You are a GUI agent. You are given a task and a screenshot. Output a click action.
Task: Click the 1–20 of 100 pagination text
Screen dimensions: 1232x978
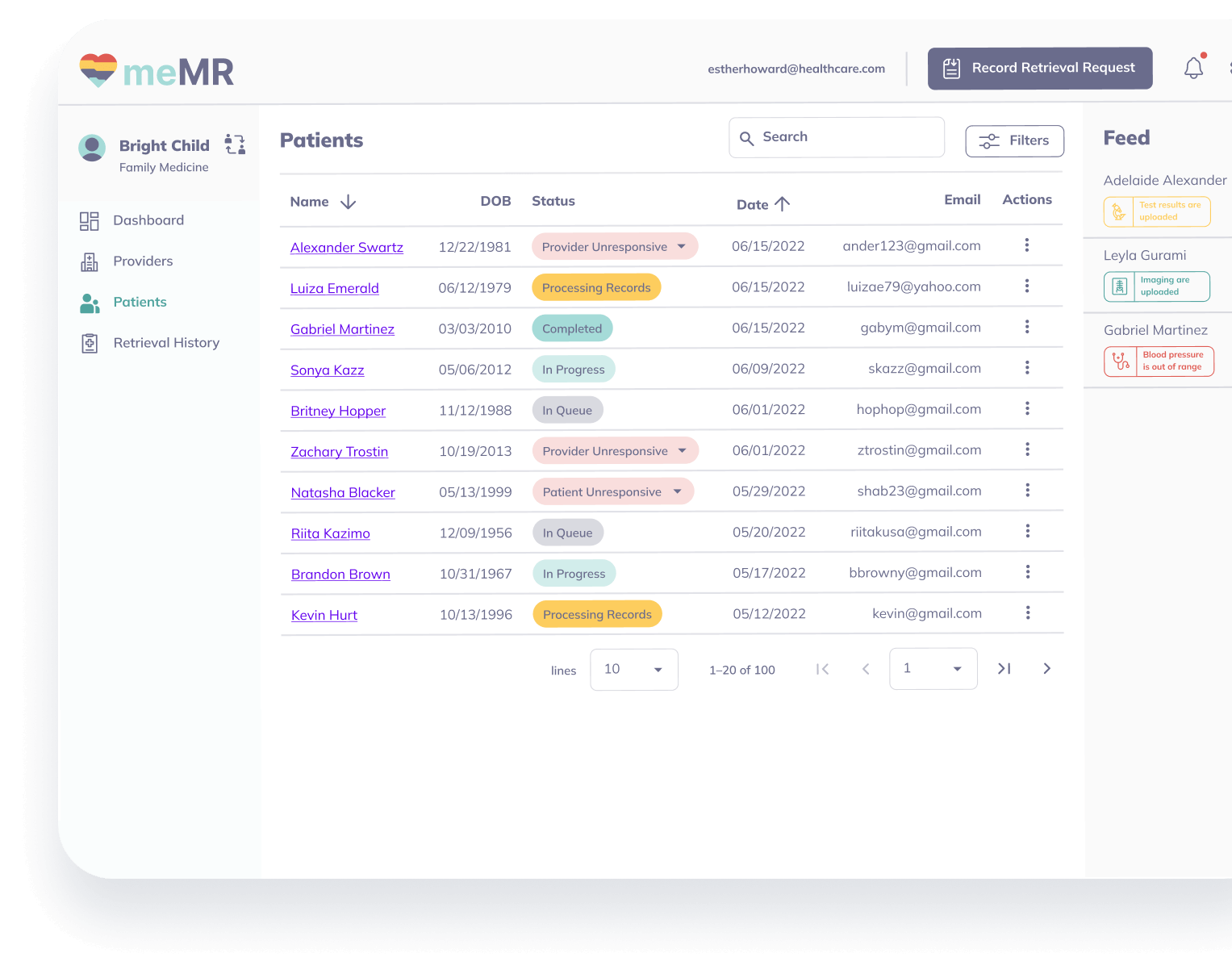(x=742, y=670)
